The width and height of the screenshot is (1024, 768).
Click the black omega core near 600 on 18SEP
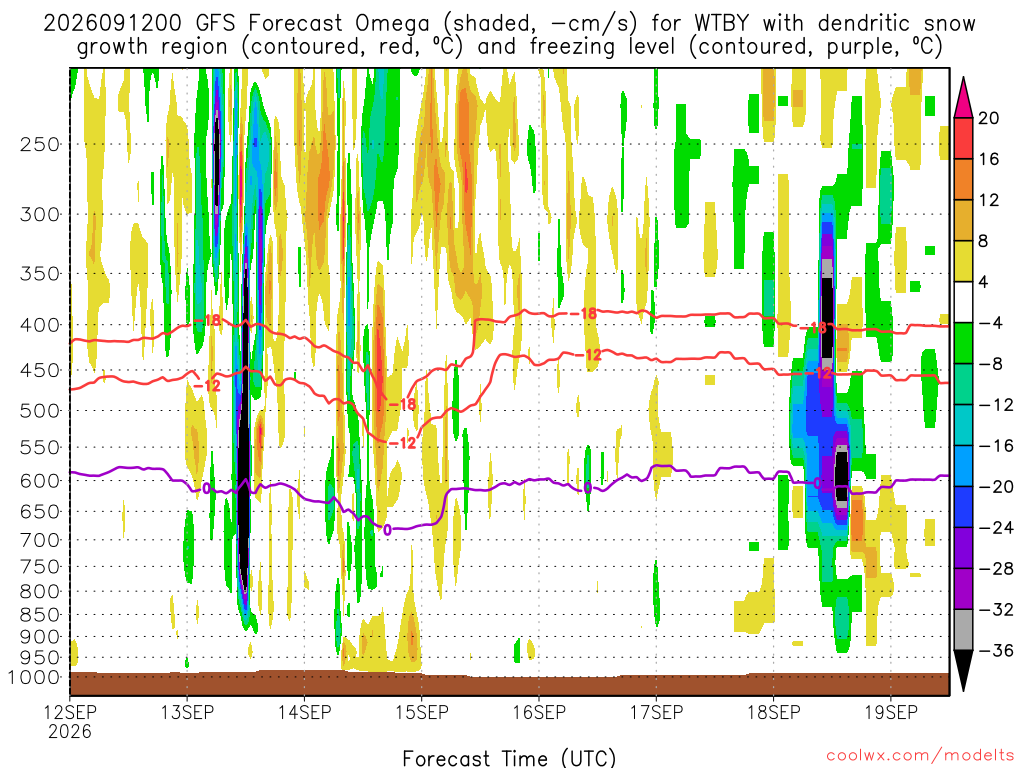(841, 476)
